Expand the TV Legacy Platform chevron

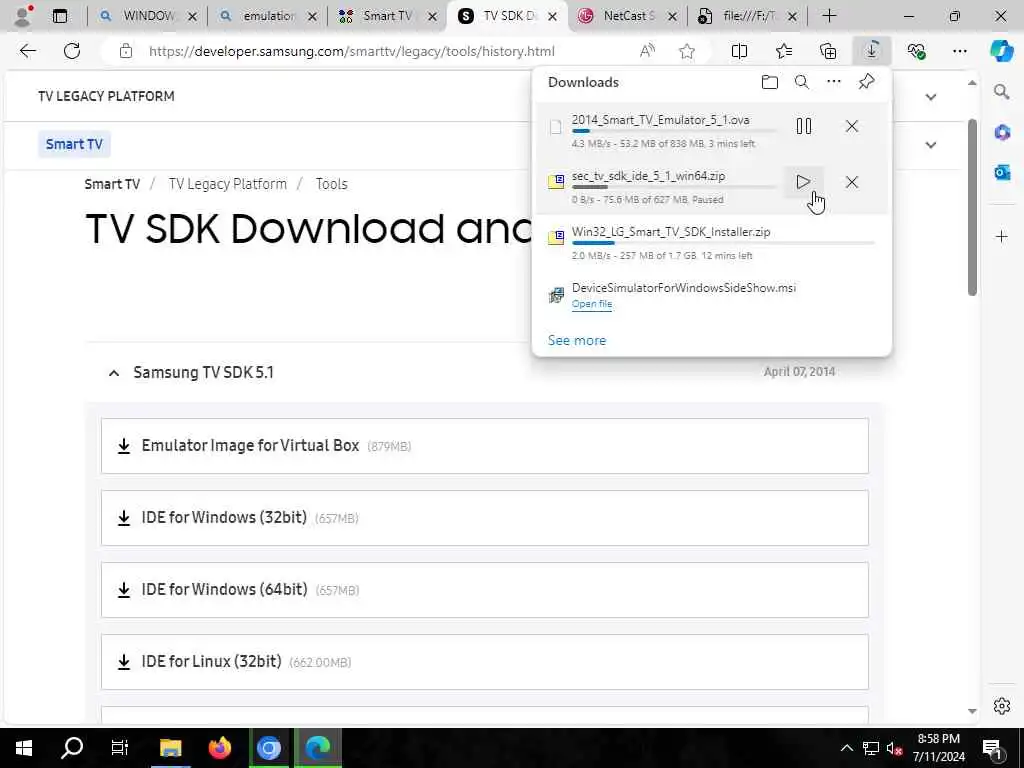(x=931, y=97)
